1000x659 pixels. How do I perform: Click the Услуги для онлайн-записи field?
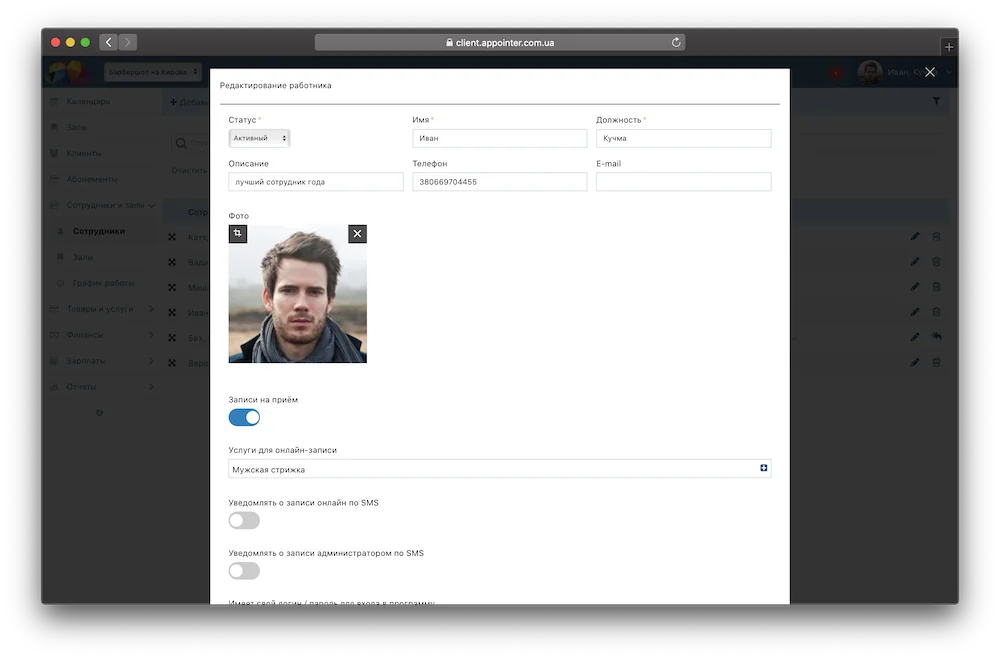pyautogui.click(x=499, y=469)
